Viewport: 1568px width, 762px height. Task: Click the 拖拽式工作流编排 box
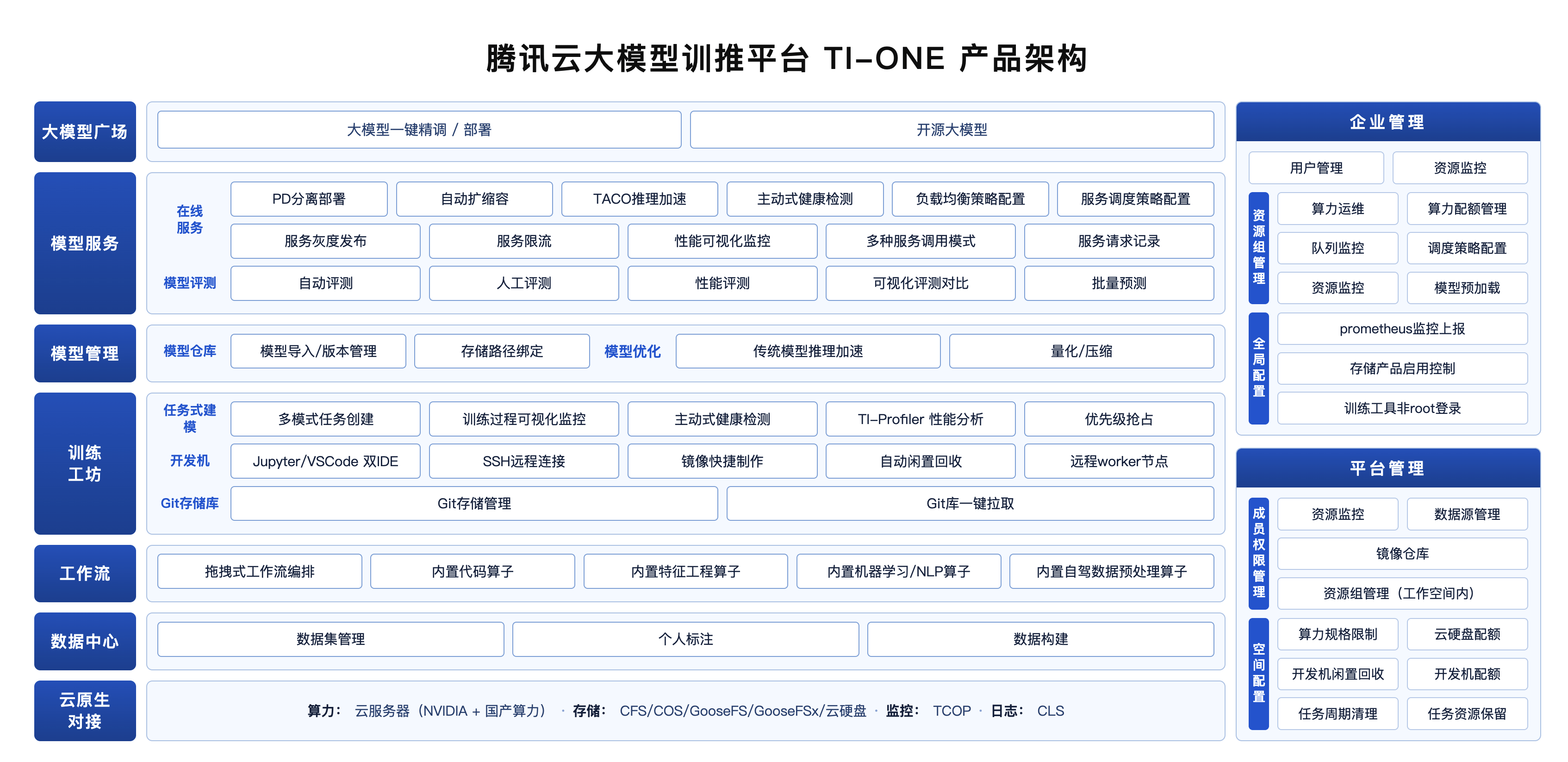tap(259, 571)
